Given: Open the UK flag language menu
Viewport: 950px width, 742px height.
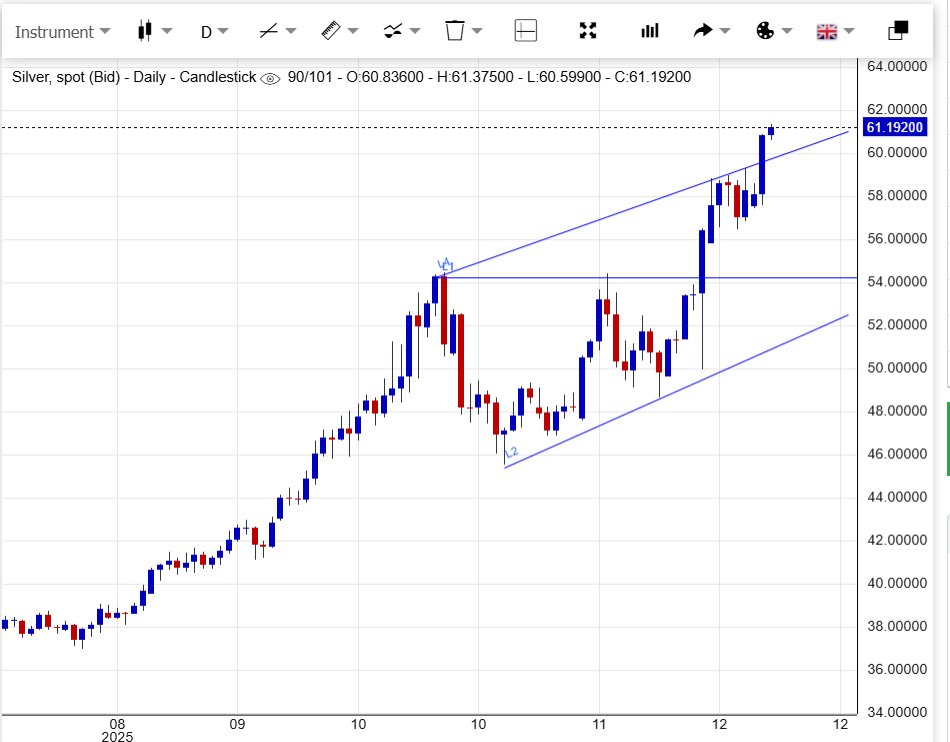Looking at the screenshot, I should (x=827, y=31).
